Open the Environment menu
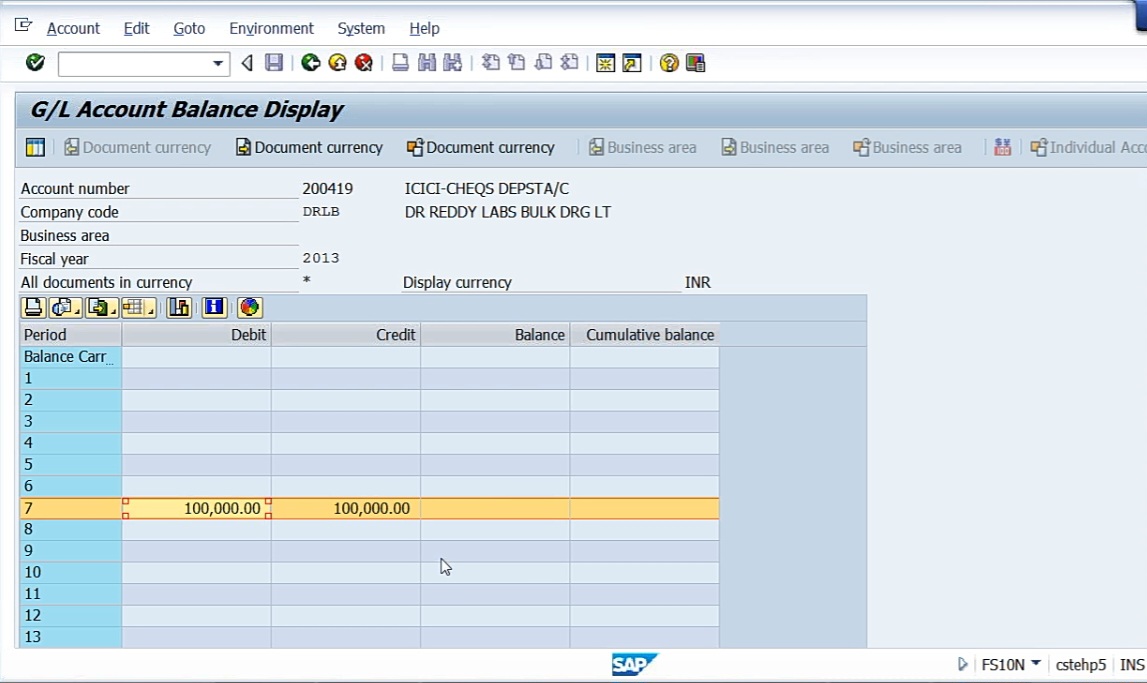 271,29
